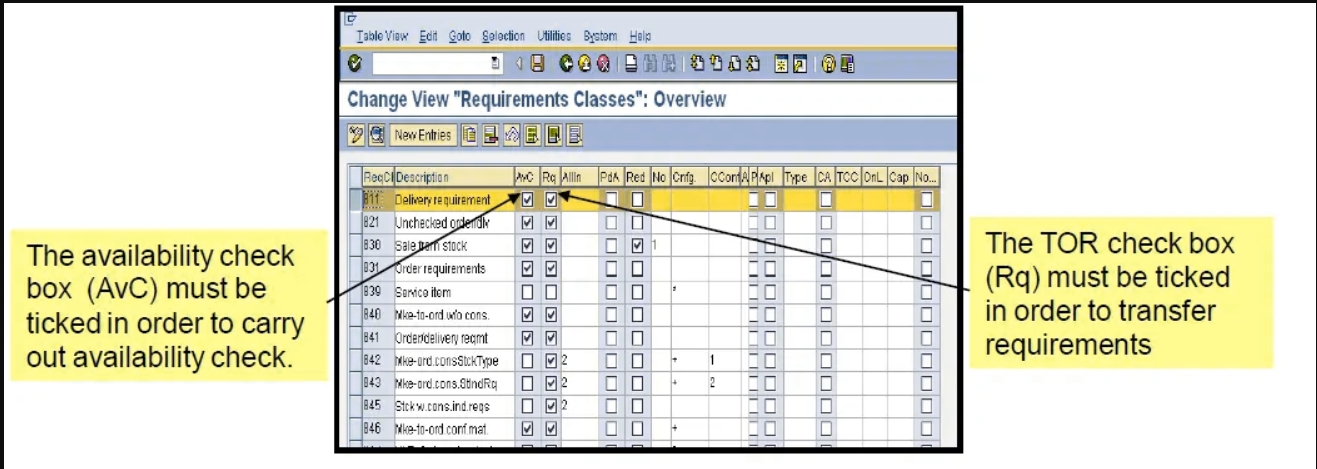1317x469 pixels.
Task: Click the Details magnifier icon
Action: click(x=376, y=134)
